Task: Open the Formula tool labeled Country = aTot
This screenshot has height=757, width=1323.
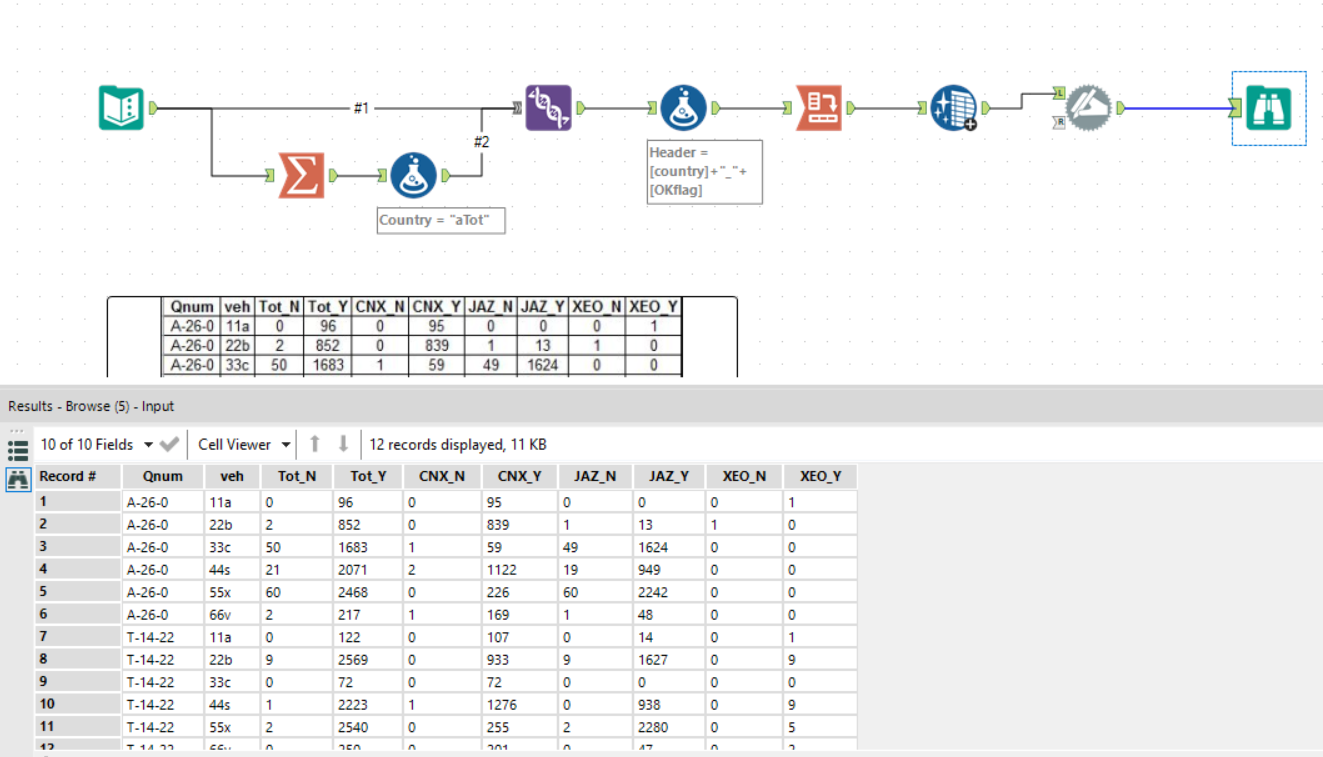Action: (x=413, y=175)
